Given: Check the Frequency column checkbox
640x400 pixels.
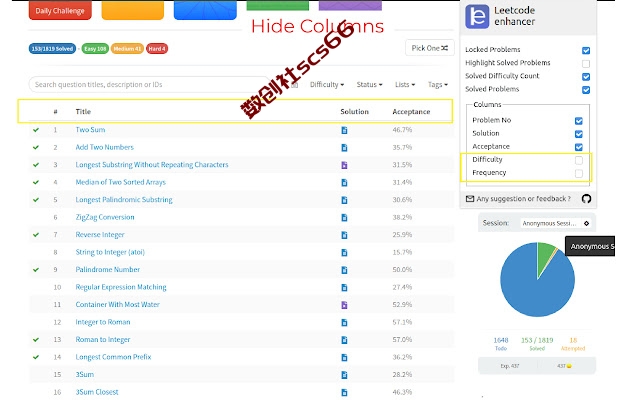Looking at the screenshot, I should click(x=578, y=173).
